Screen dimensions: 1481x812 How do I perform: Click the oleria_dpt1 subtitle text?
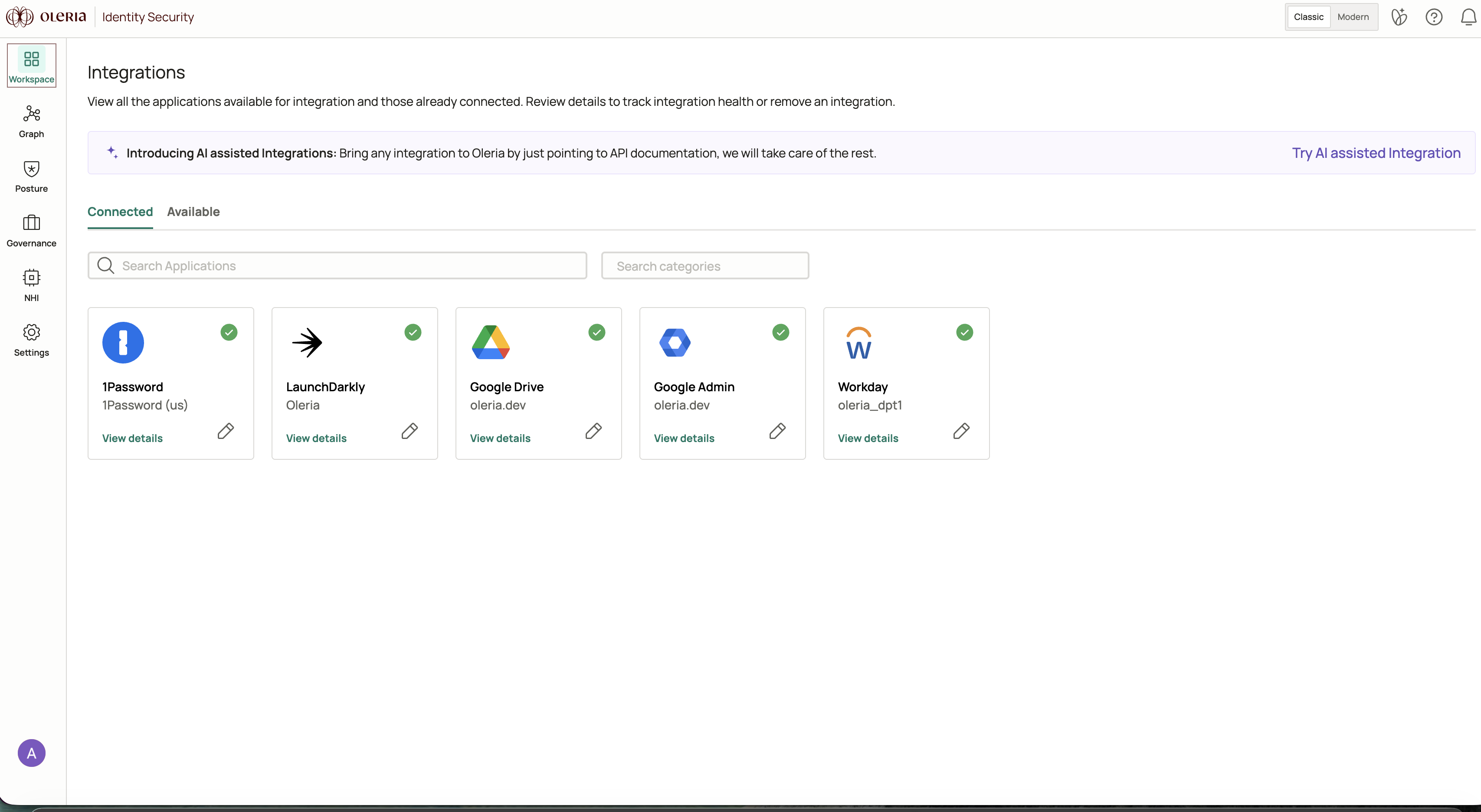click(x=870, y=406)
